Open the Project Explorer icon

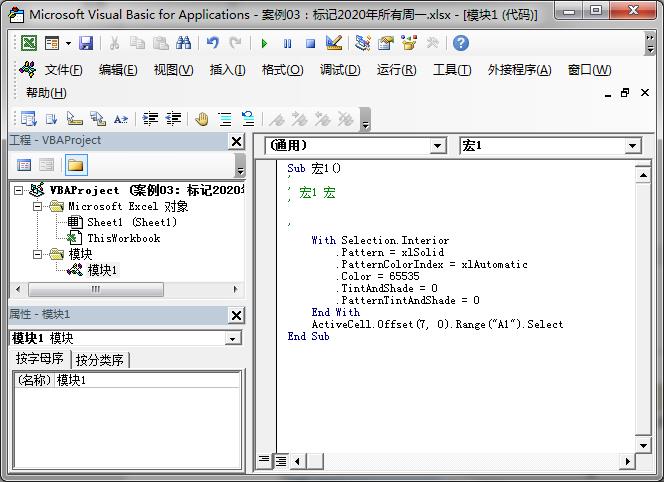(363, 43)
